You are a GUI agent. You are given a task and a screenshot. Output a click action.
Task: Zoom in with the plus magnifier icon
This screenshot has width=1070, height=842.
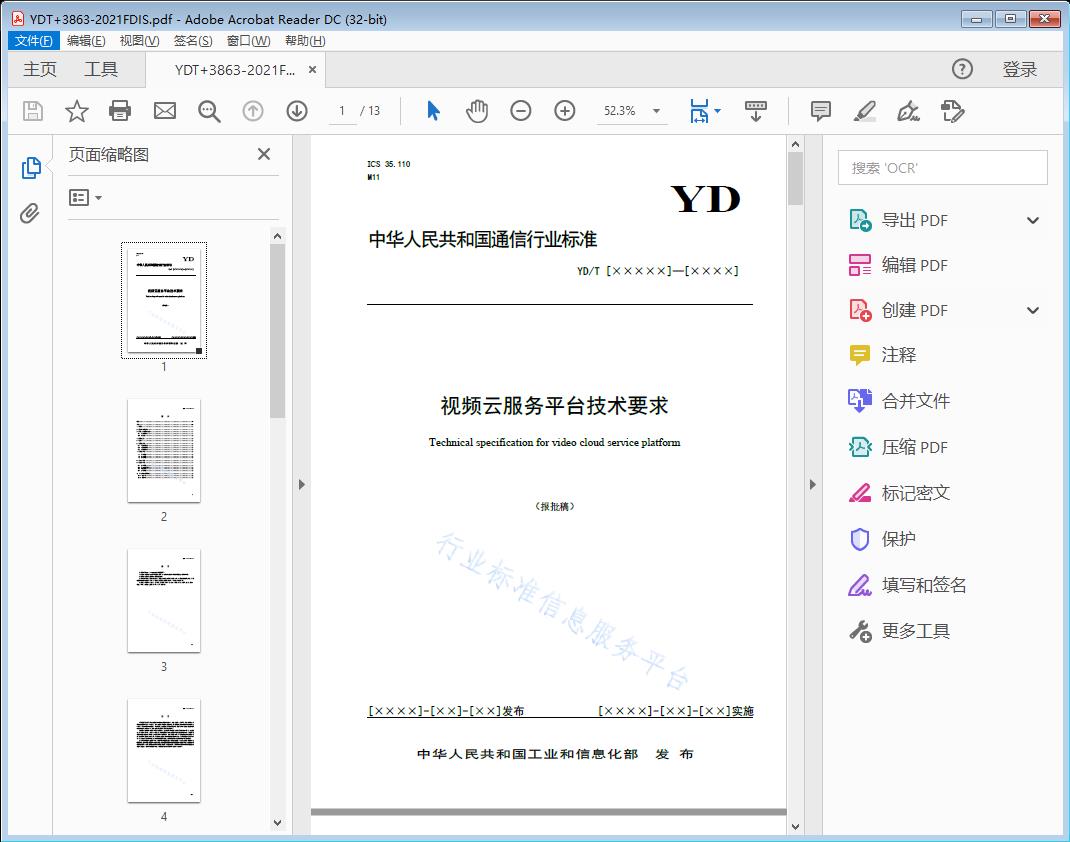[564, 111]
